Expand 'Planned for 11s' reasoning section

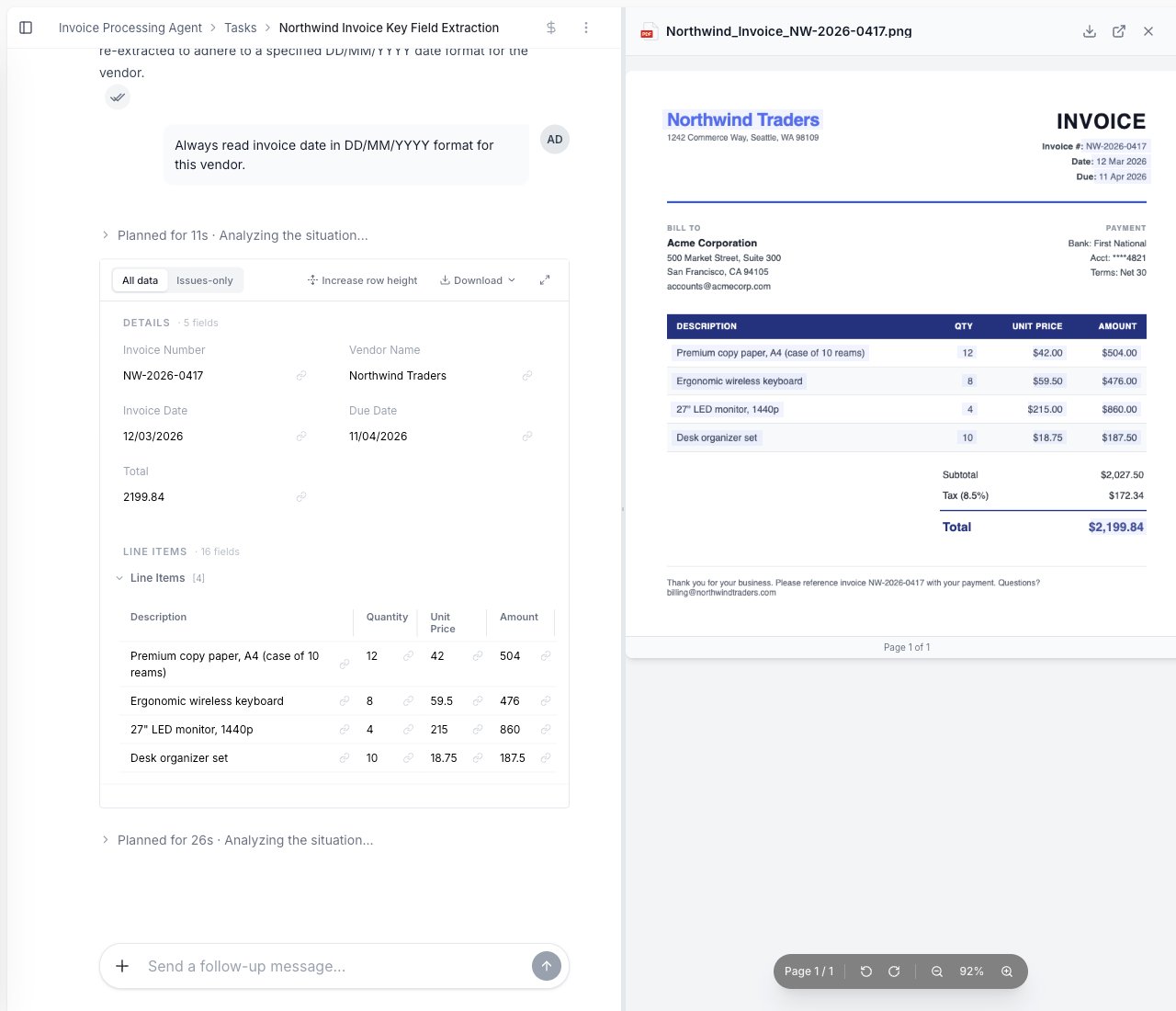[234, 235]
